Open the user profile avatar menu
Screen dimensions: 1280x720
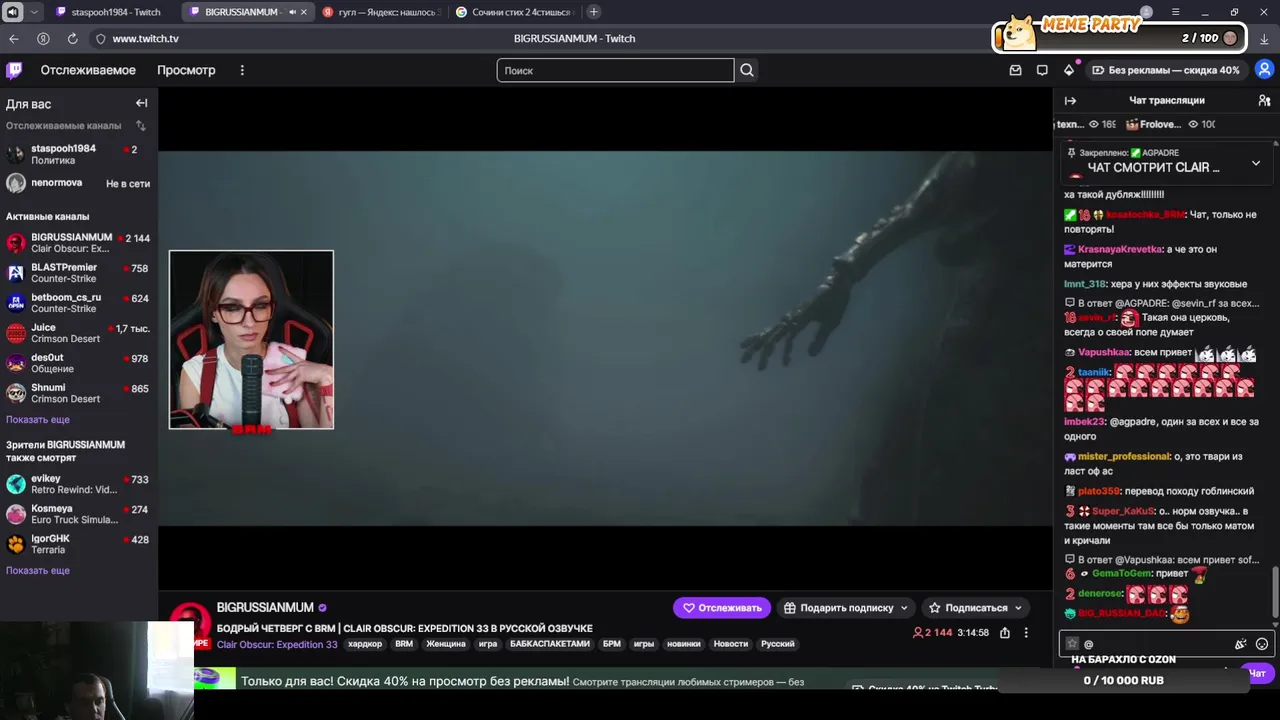(1264, 70)
